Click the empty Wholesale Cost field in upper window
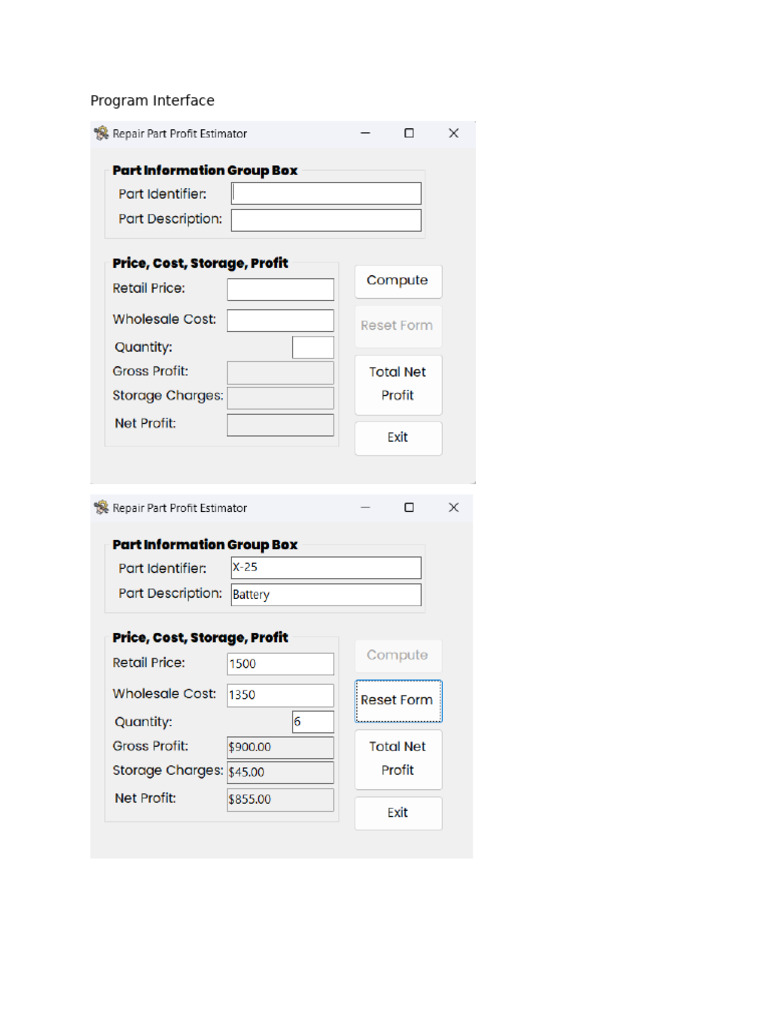The image size is (768, 1024). [x=280, y=321]
